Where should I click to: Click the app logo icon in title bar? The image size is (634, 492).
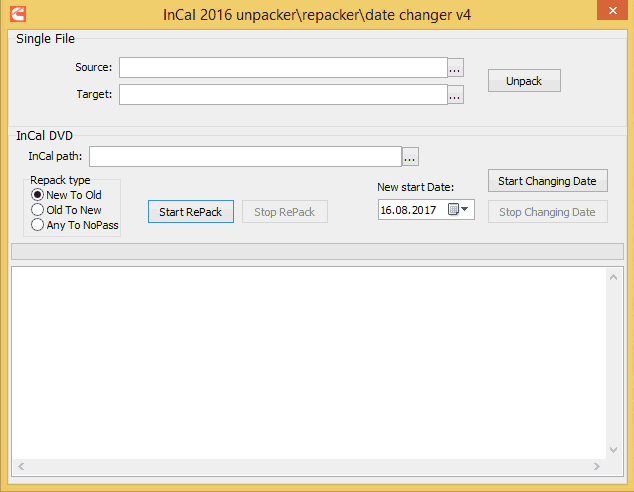(x=18, y=14)
